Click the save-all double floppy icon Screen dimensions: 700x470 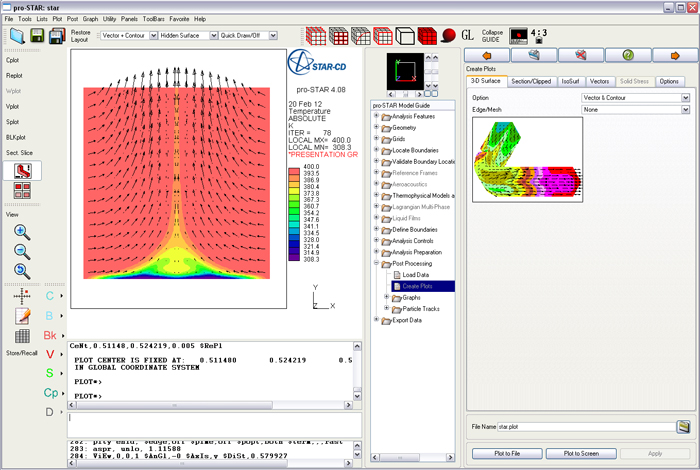(57, 36)
